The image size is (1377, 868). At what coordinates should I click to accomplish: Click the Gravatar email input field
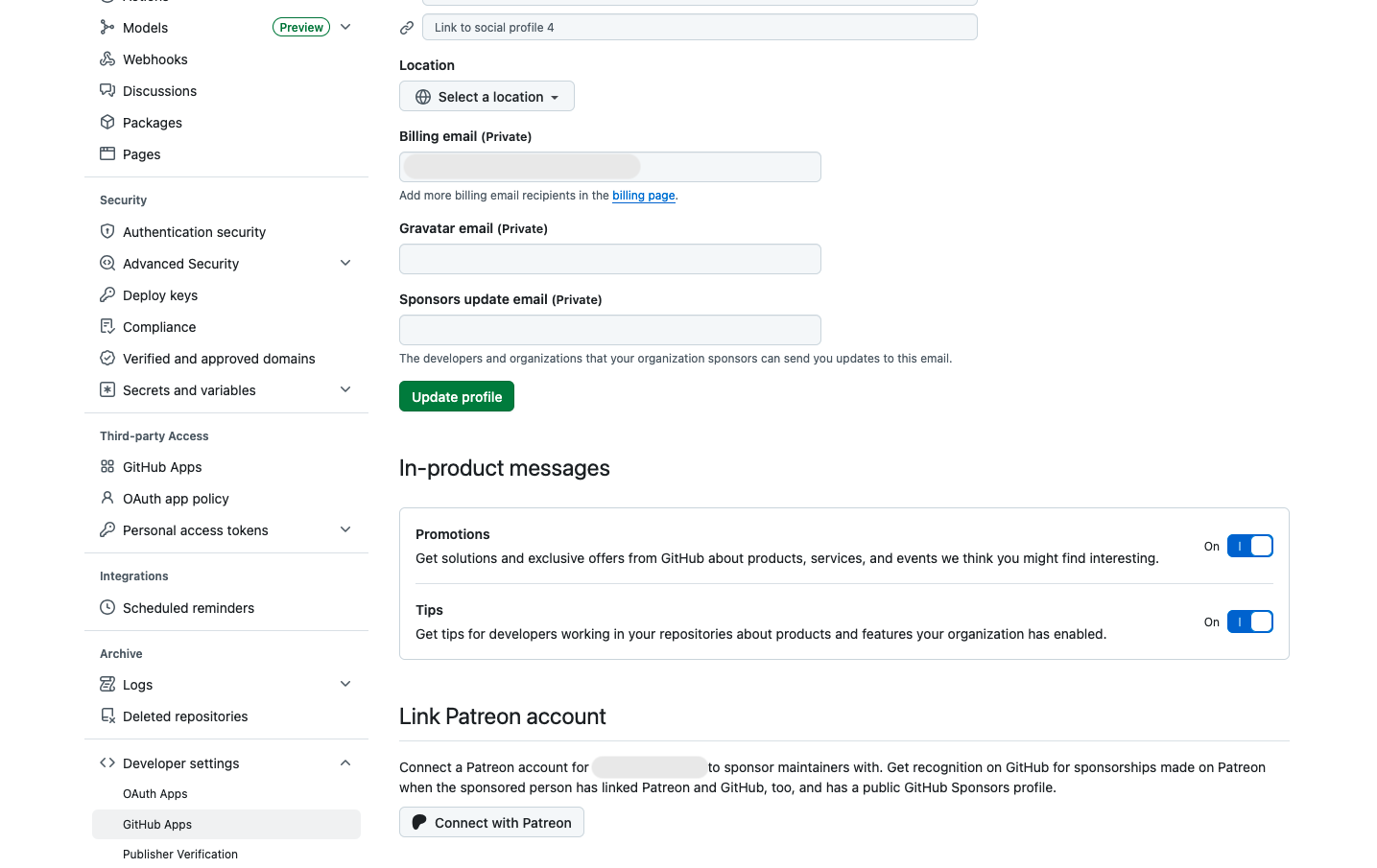(610, 259)
